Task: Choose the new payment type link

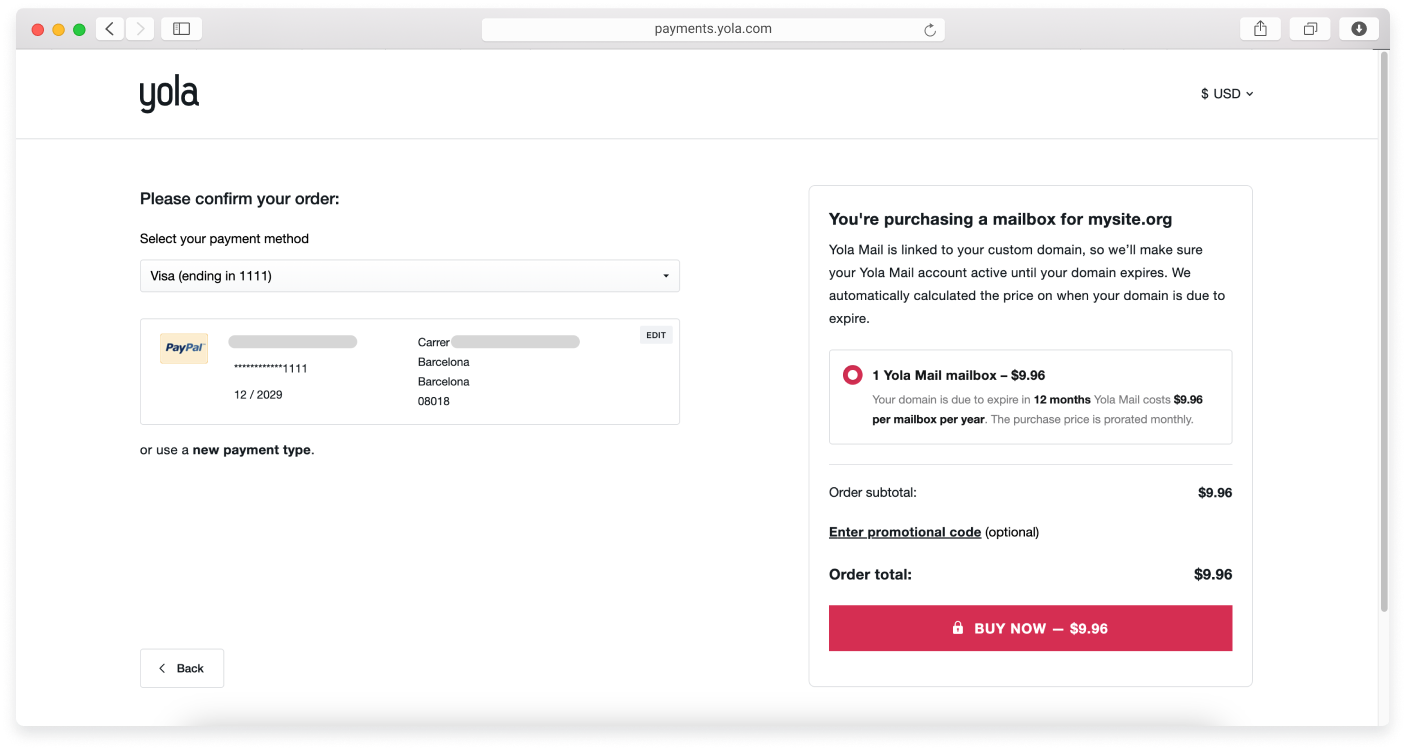Action: pos(251,450)
